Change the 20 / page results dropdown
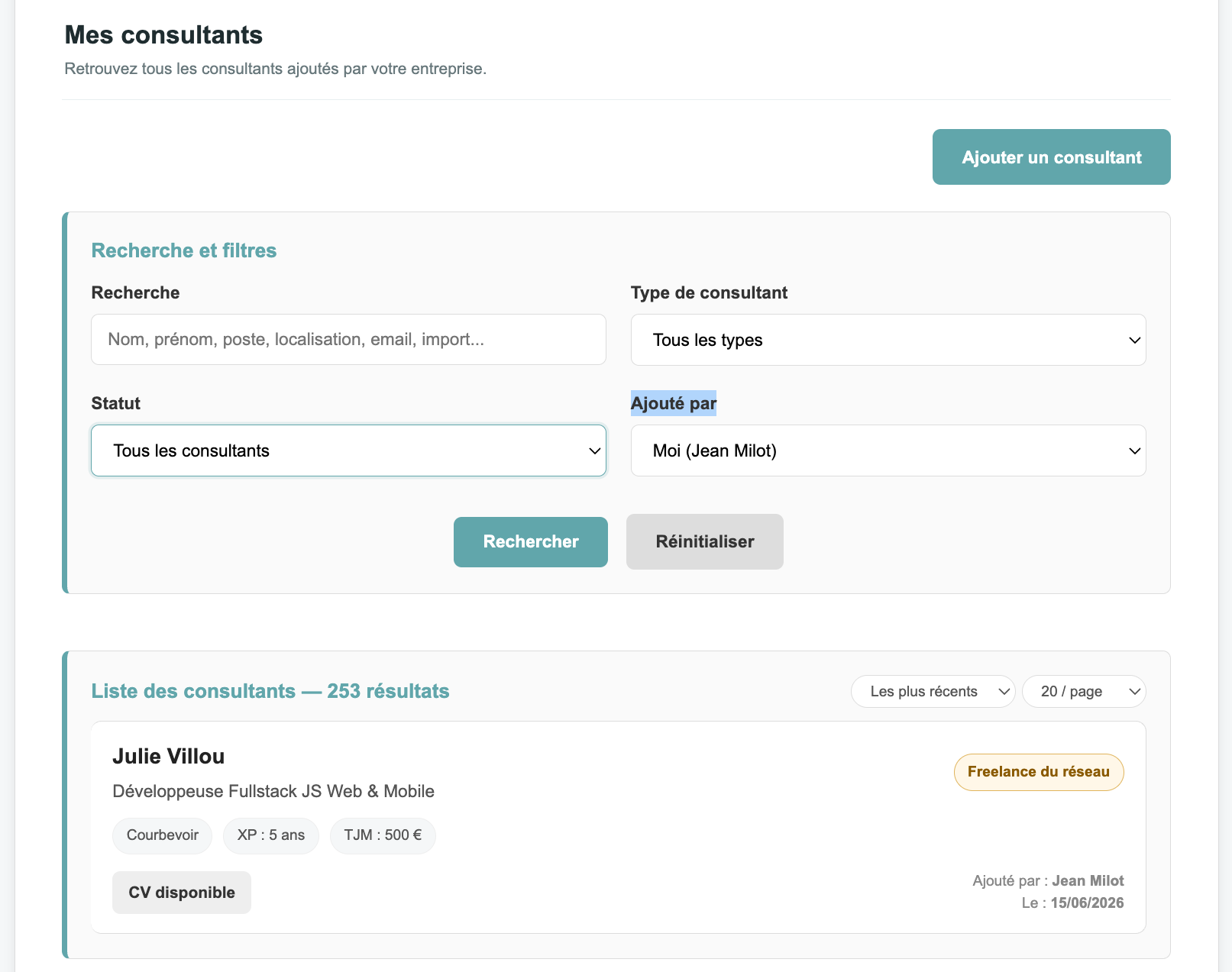 pyautogui.click(x=1084, y=692)
